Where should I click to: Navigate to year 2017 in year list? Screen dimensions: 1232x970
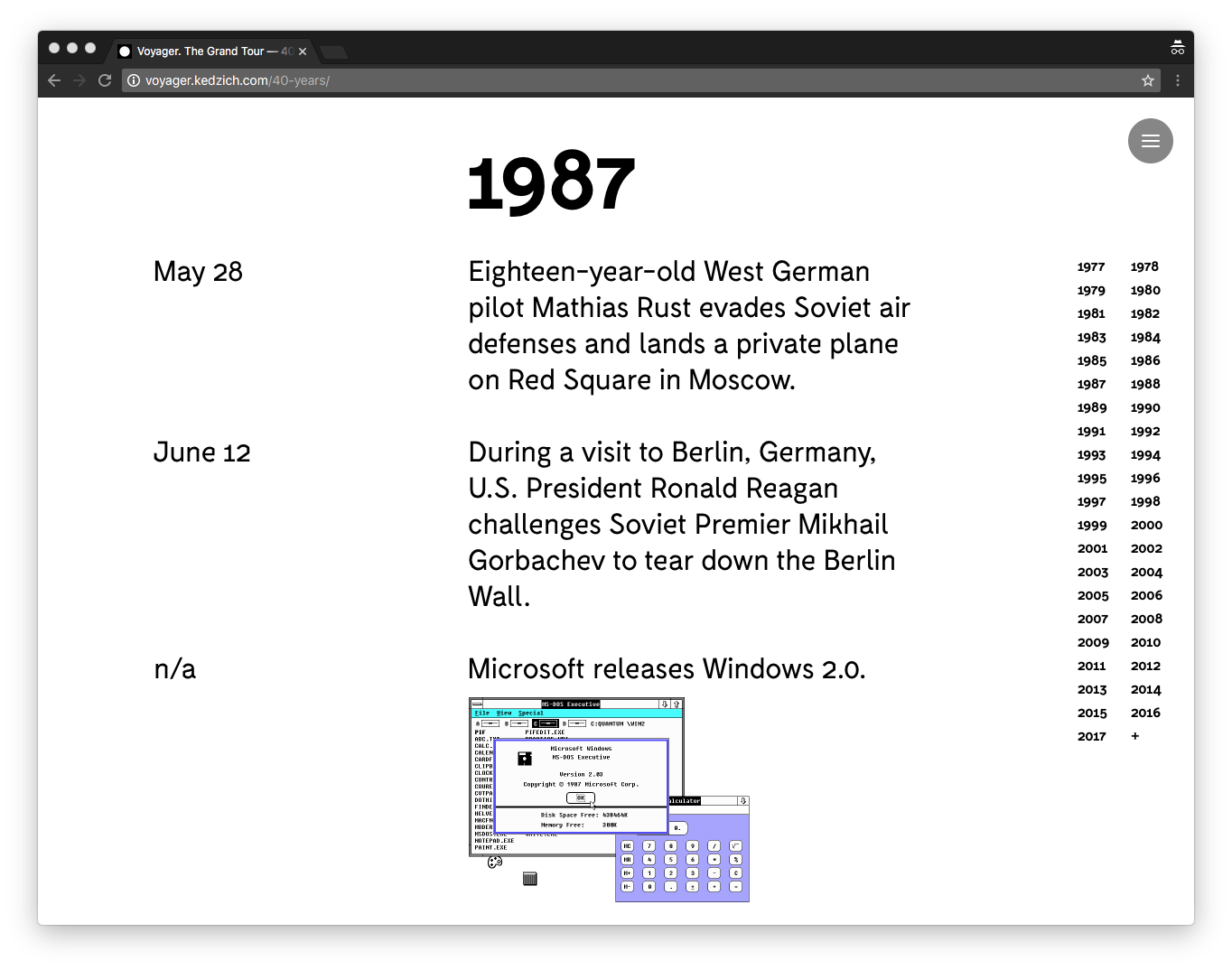pos(1091,736)
